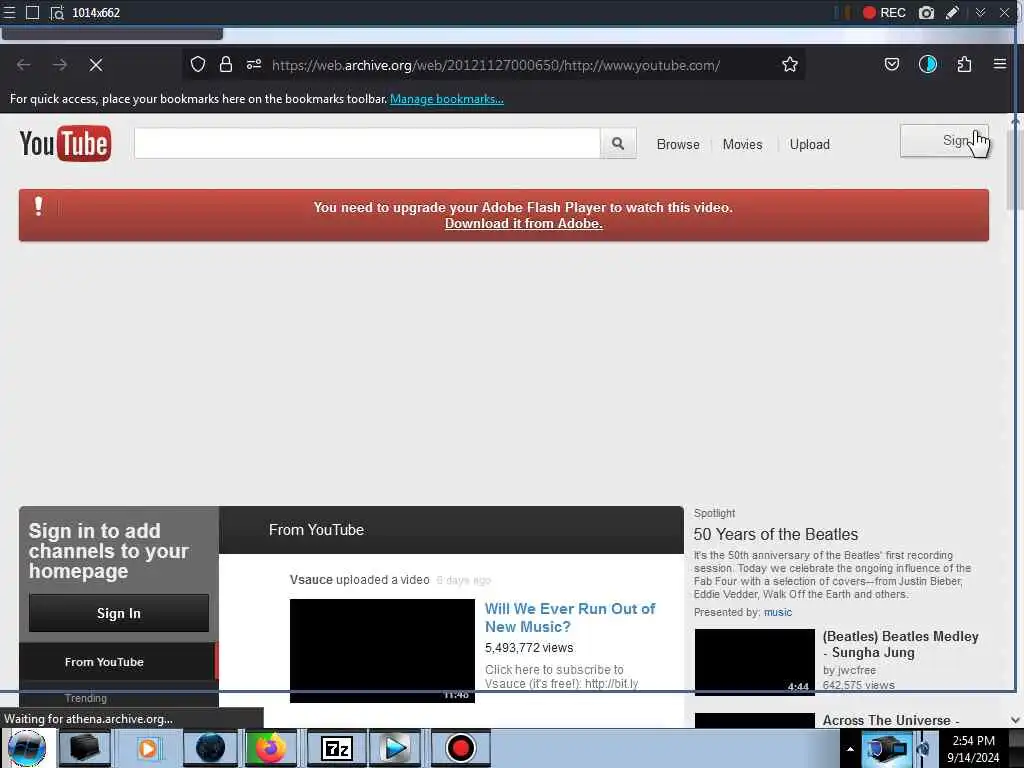Open Will We Ever Run Out of New Music?
Image resolution: width=1024 pixels, height=768 pixels.
click(569, 617)
